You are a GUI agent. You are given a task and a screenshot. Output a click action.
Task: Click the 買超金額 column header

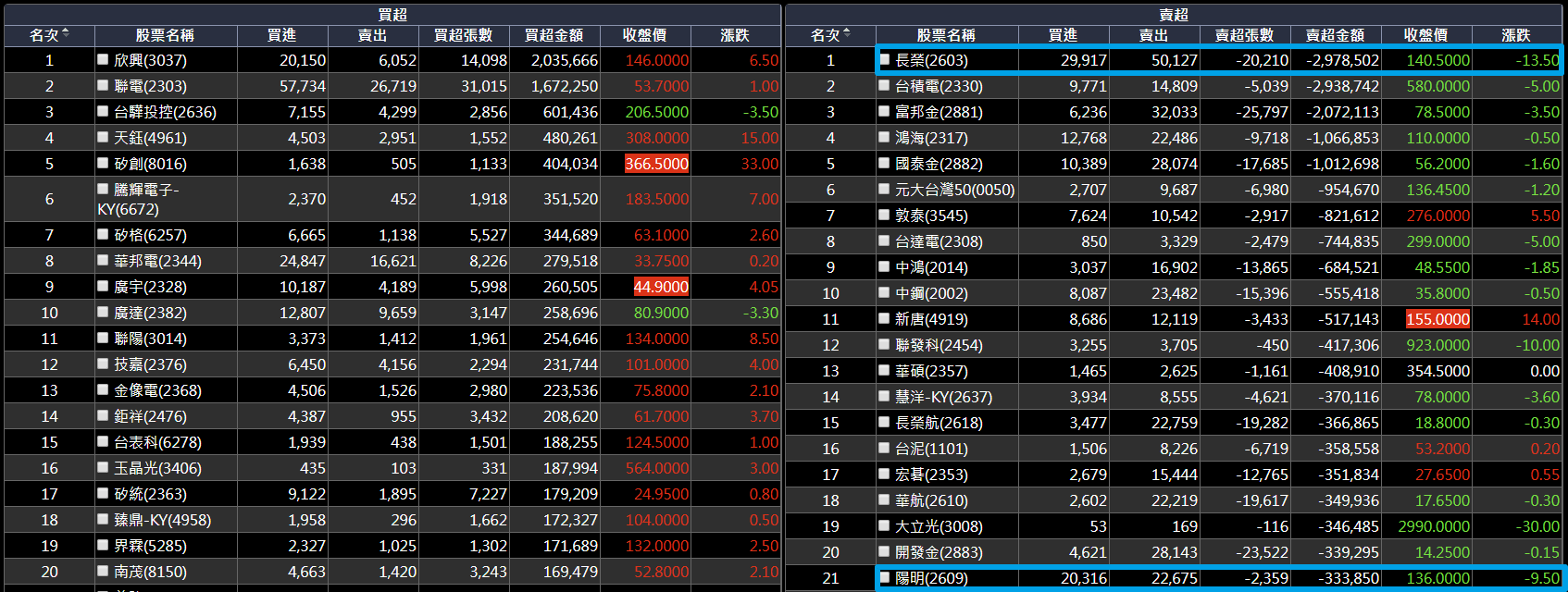pos(554,35)
